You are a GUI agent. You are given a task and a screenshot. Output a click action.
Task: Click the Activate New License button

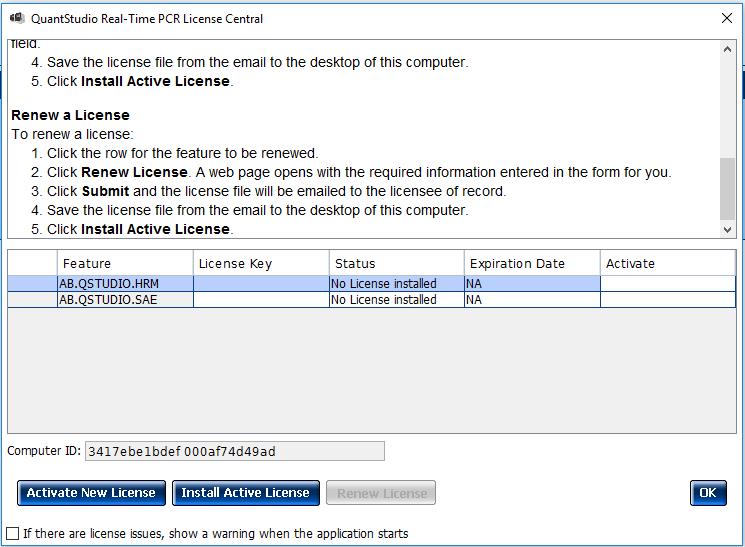pos(91,493)
